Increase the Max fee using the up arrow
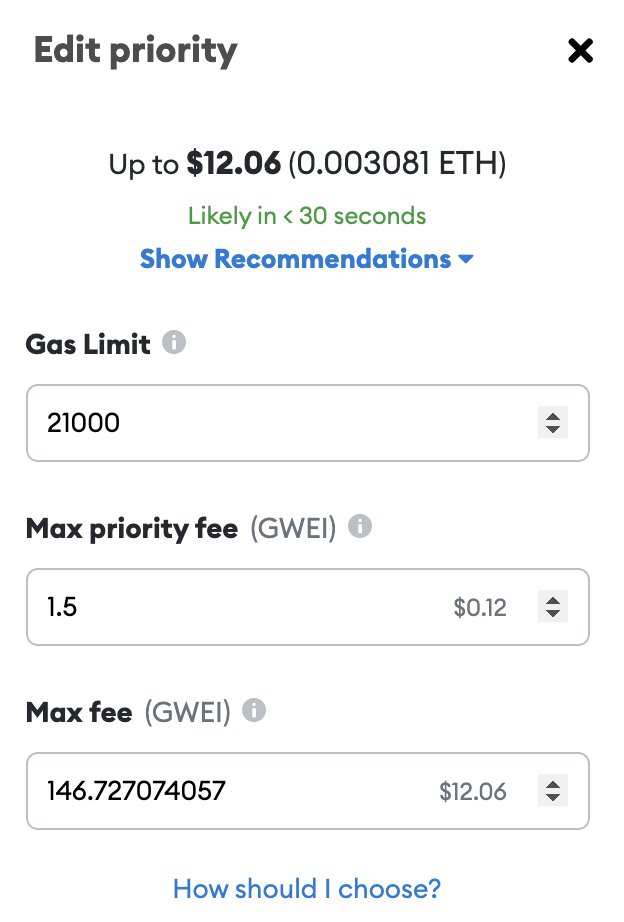The height and width of the screenshot is (922, 624). coord(552,784)
